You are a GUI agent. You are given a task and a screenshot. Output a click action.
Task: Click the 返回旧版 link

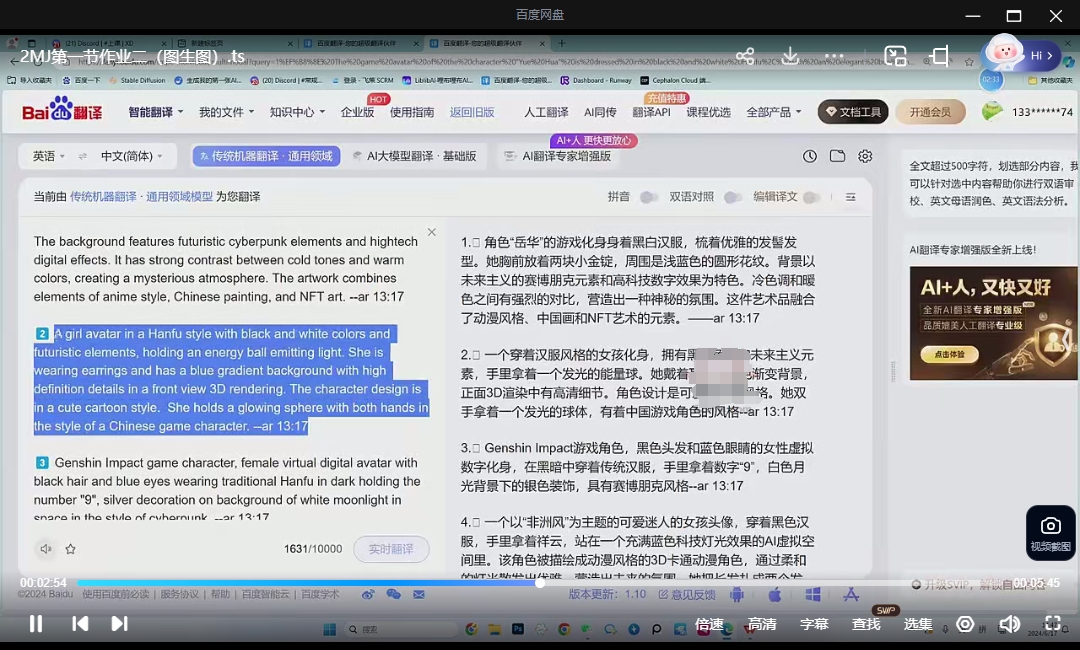pyautogui.click(x=472, y=112)
